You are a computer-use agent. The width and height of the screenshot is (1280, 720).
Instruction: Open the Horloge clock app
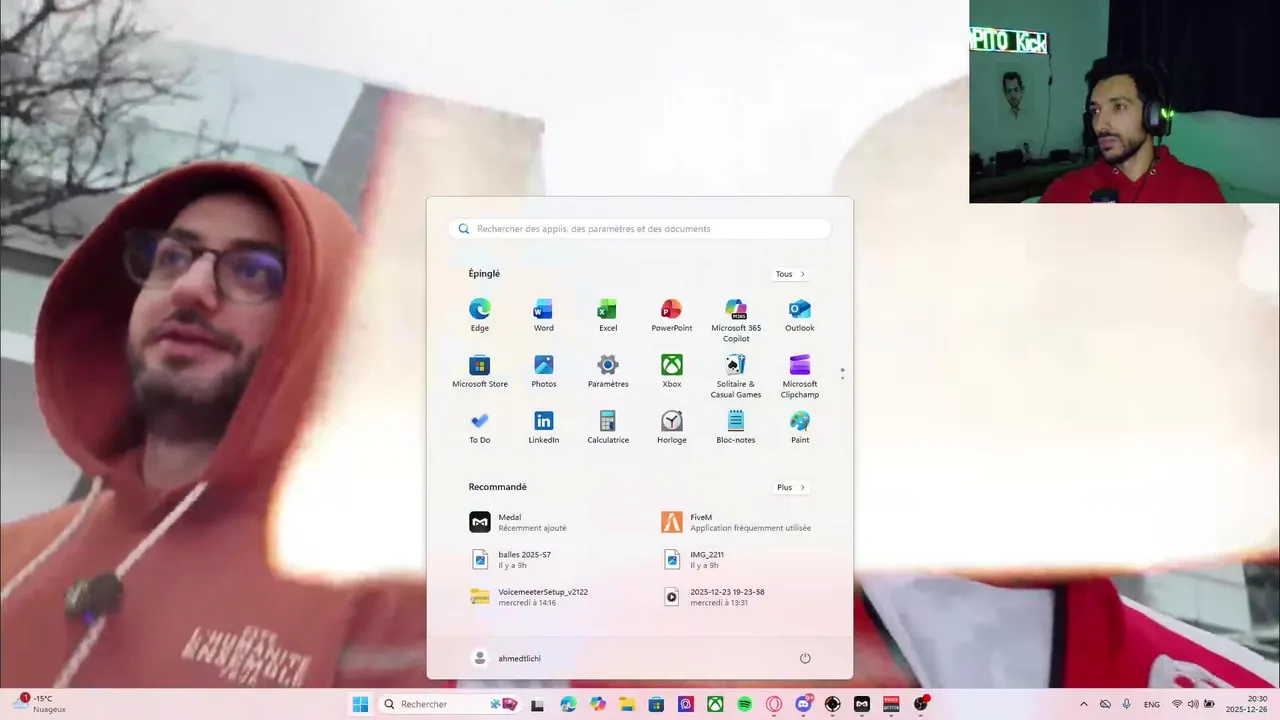672,427
